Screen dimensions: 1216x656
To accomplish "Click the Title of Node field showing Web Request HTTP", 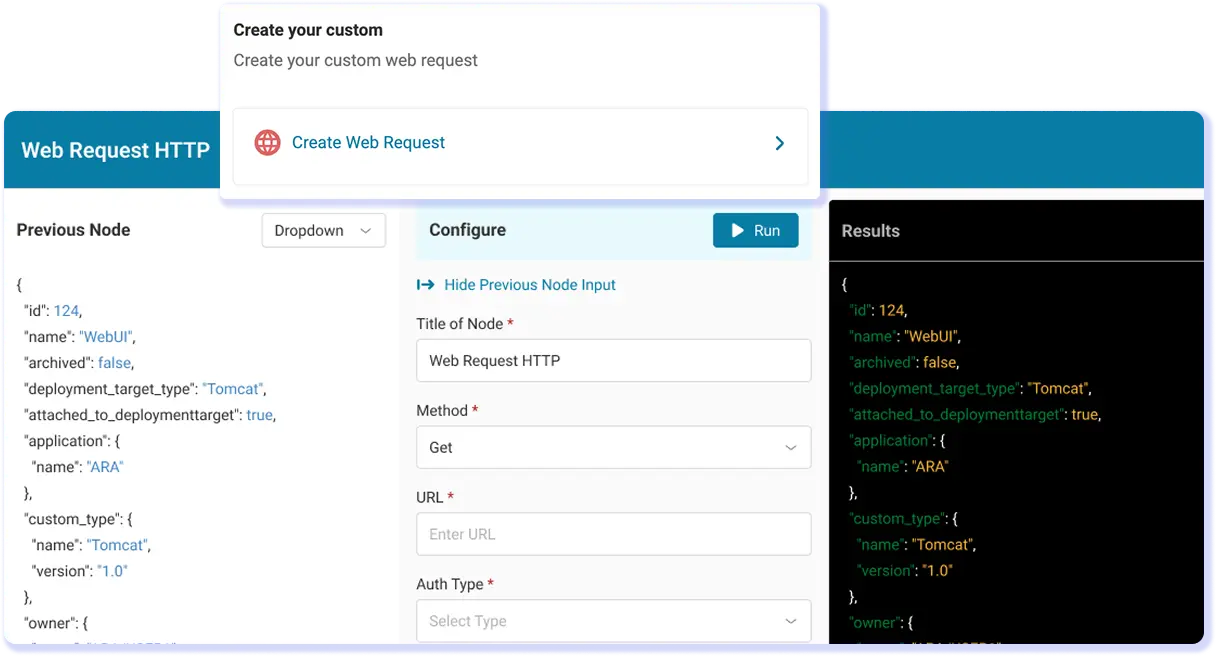I will [613, 360].
